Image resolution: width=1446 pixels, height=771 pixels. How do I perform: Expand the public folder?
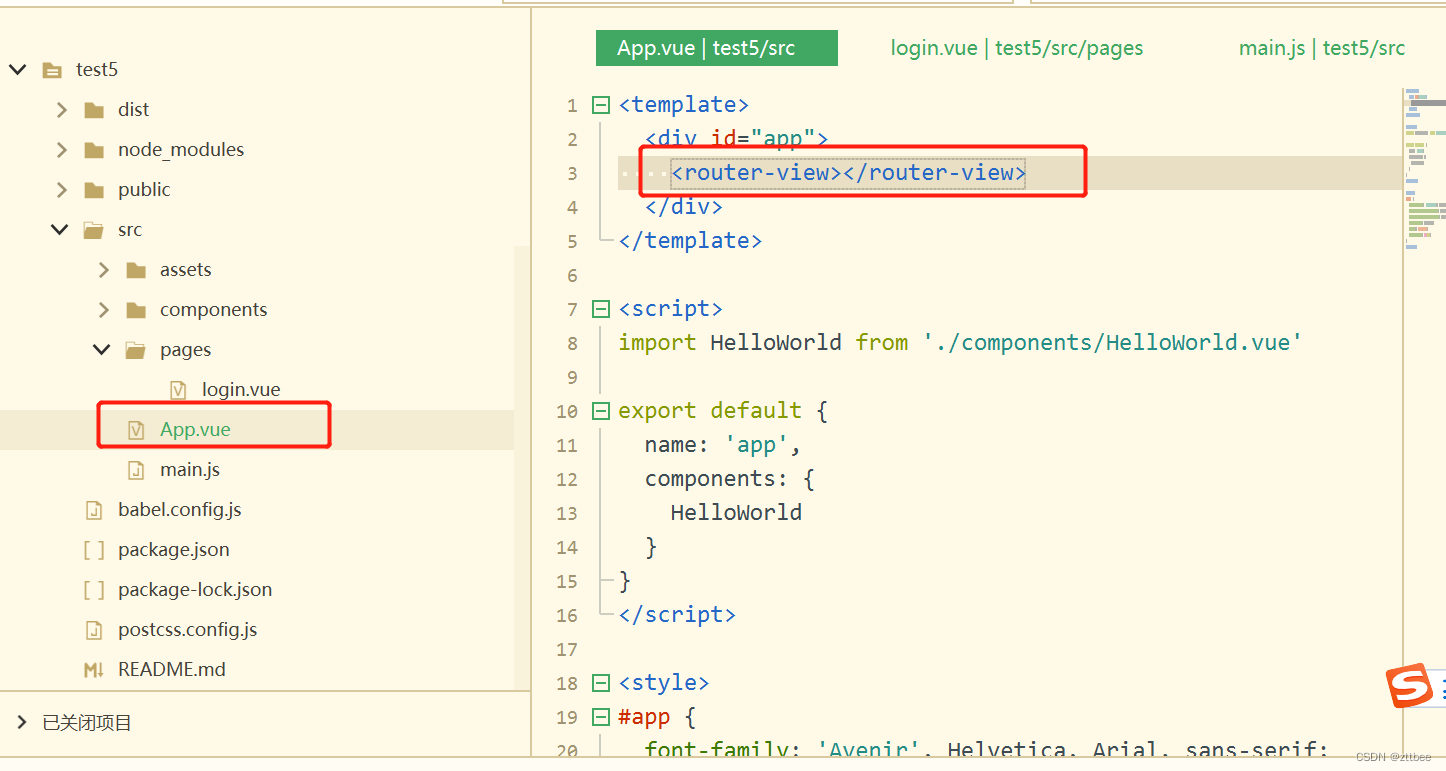click(61, 189)
